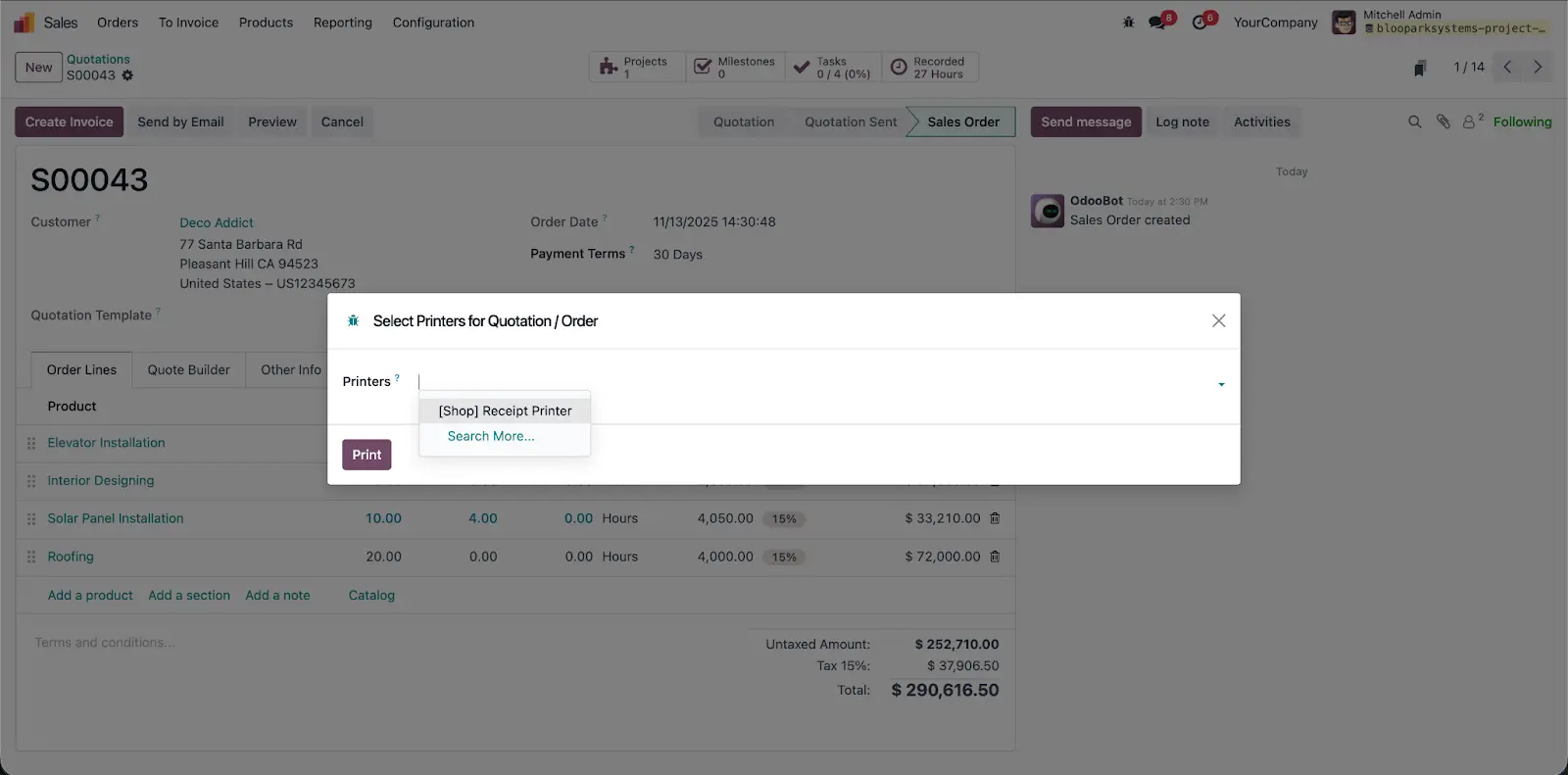Viewport: 1568px width, 775px height.
Task: Close the Select Printers dialog
Action: tap(1218, 320)
